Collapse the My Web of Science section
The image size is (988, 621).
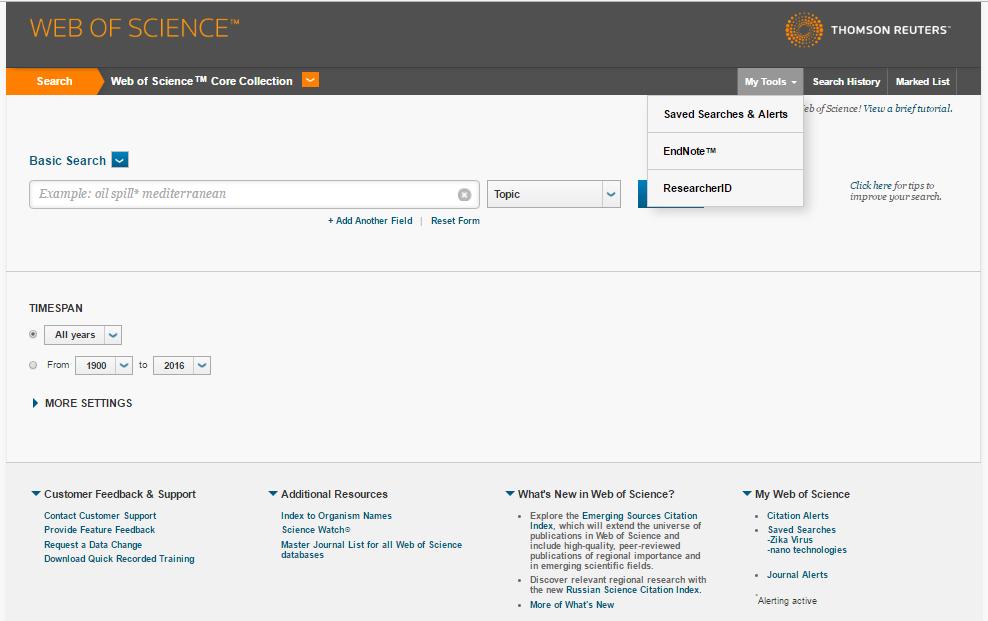pyautogui.click(x=747, y=494)
